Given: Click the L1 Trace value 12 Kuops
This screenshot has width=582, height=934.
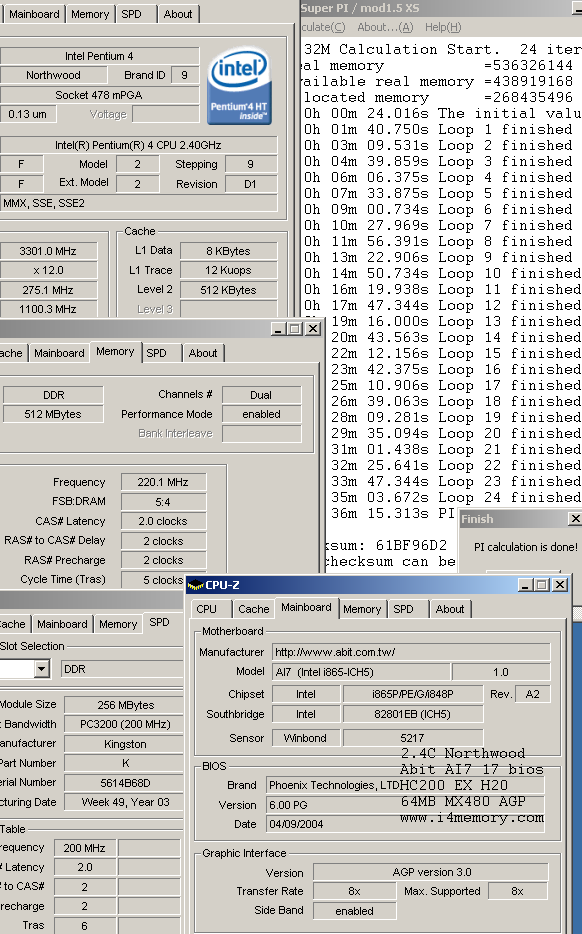Looking at the screenshot, I should (229, 270).
